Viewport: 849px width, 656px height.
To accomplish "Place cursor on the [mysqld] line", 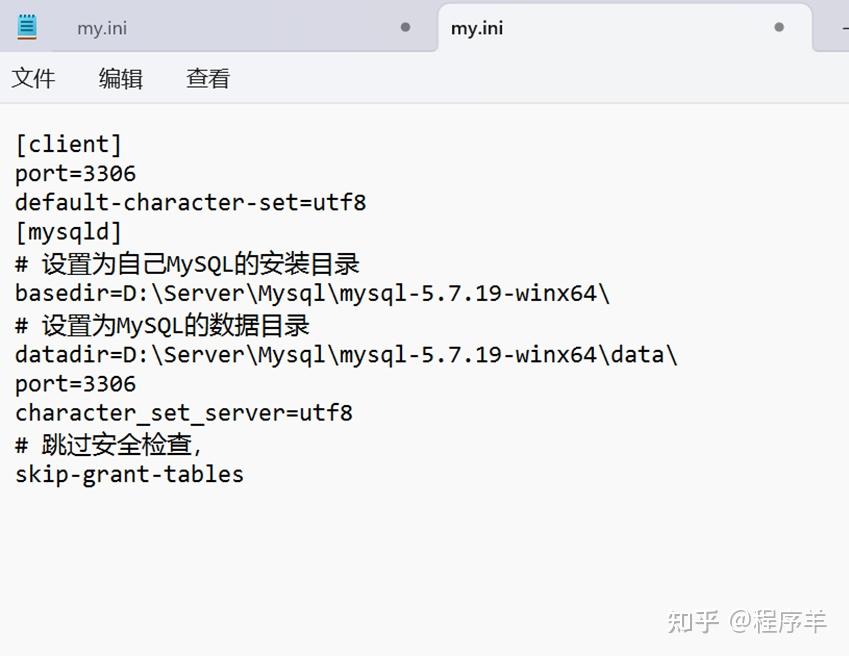I will (68, 233).
